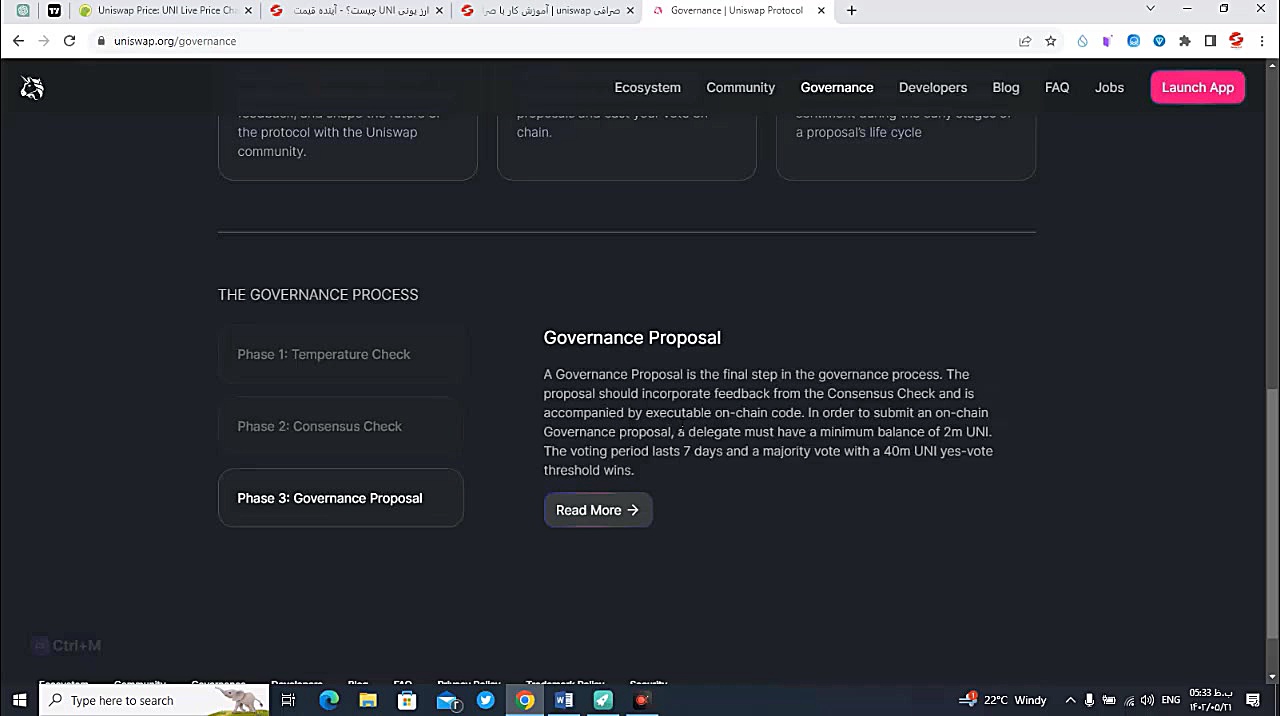Click the forward navigation arrow
The image size is (1280, 716).
[43, 41]
